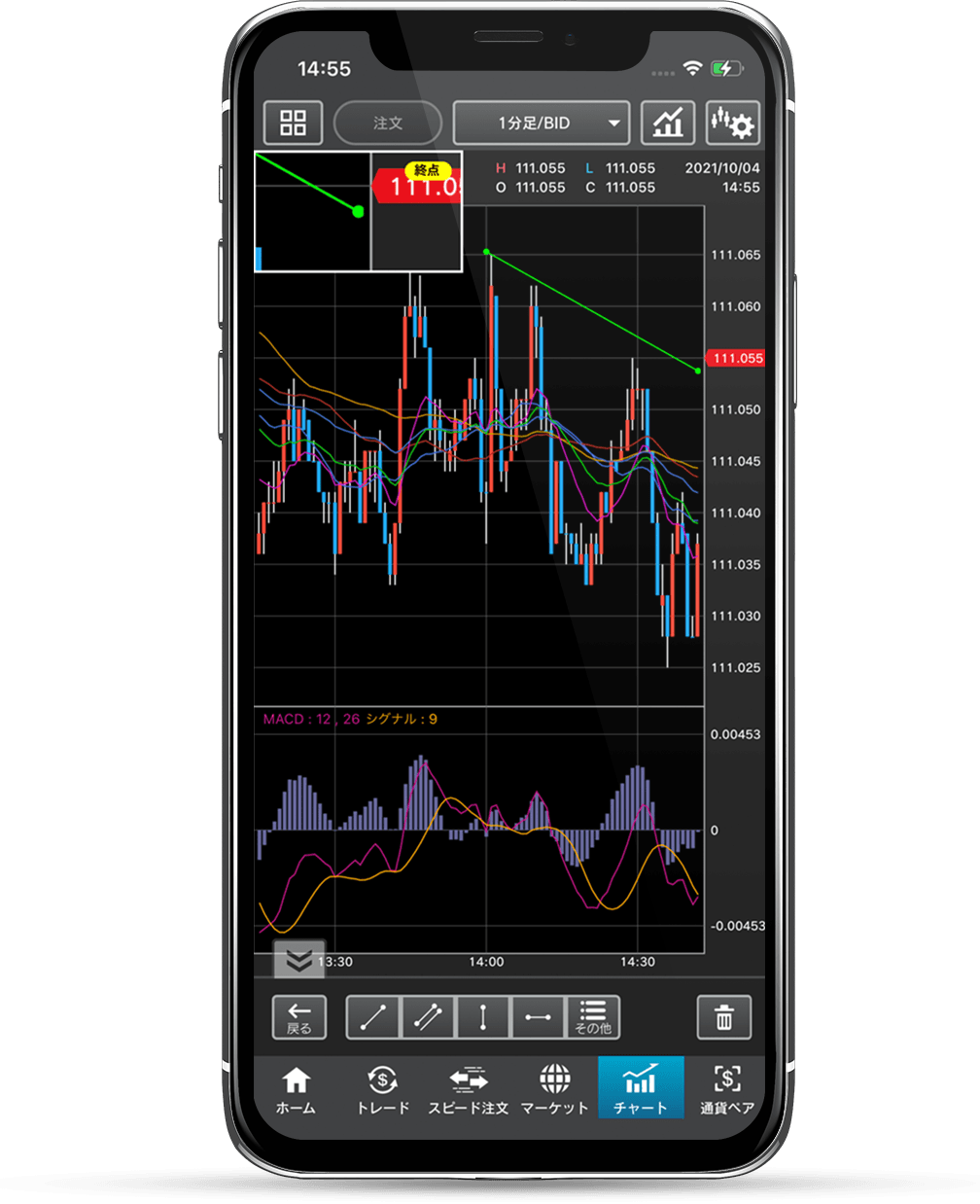The height and width of the screenshot is (1204, 980).
Task: Open the multi-chart grid layout
Action: [293, 124]
